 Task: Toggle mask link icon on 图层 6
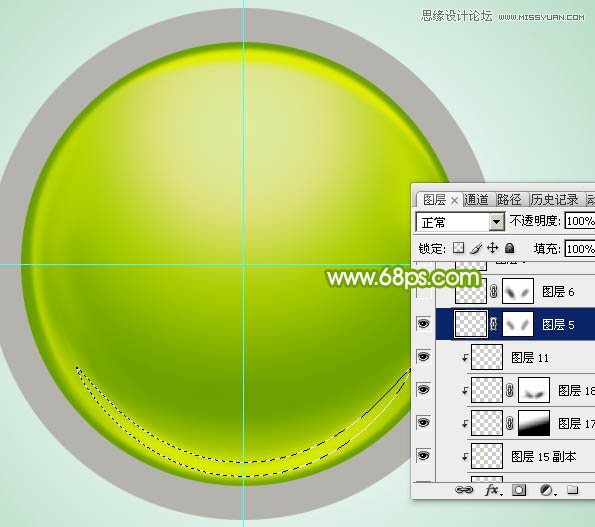[494, 291]
